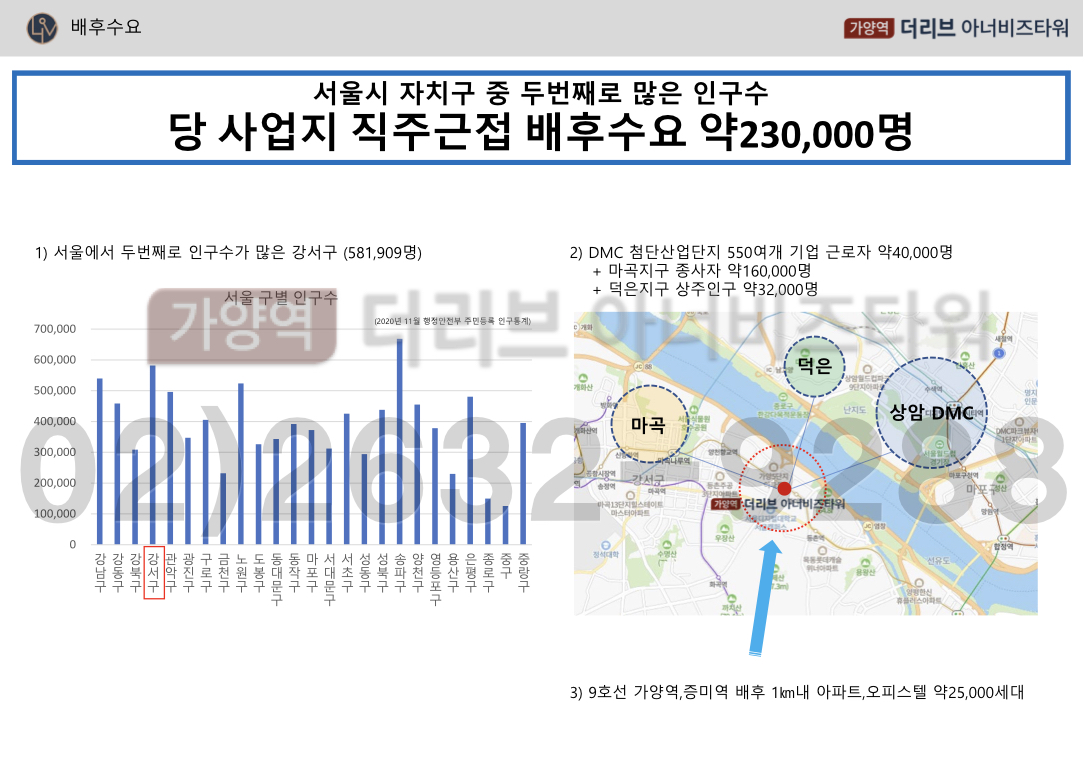Click the 종로구 x-axis label
Viewport: 1085px width, 767px height.
[x=489, y=572]
